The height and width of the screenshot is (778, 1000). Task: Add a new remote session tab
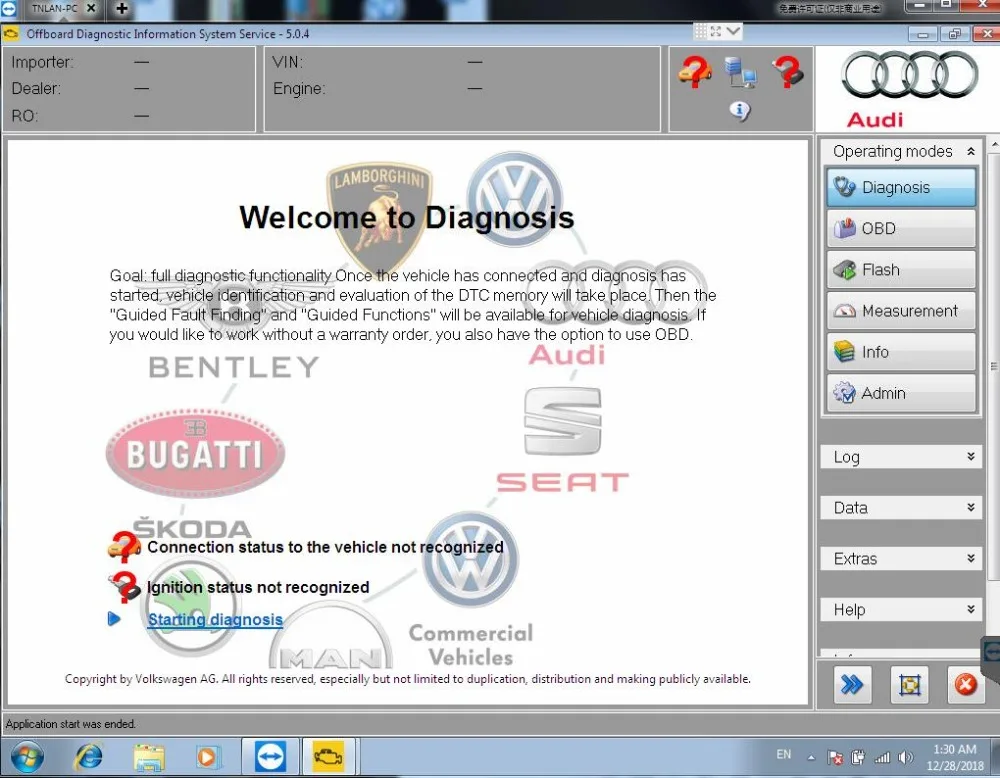tap(122, 8)
